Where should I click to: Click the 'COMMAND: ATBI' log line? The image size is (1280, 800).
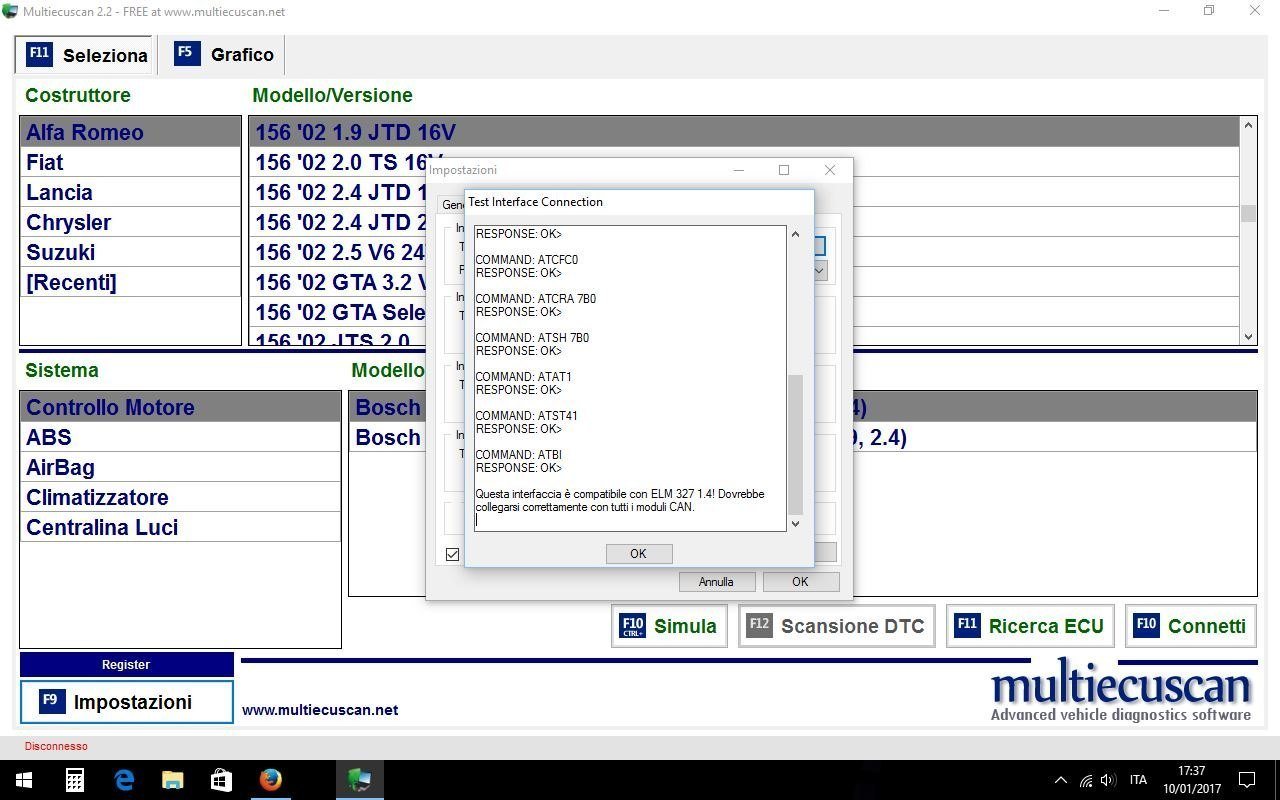(x=518, y=455)
